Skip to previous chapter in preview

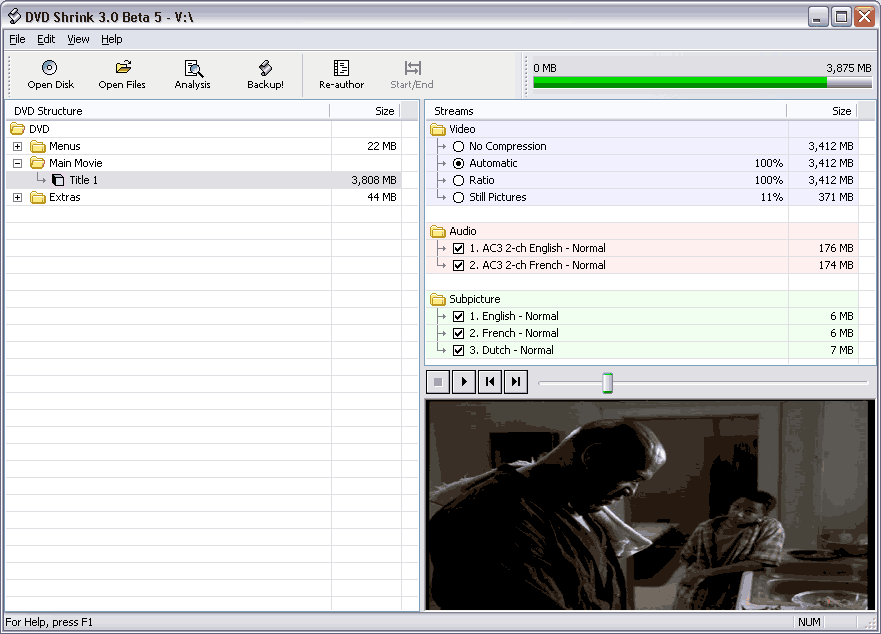490,382
